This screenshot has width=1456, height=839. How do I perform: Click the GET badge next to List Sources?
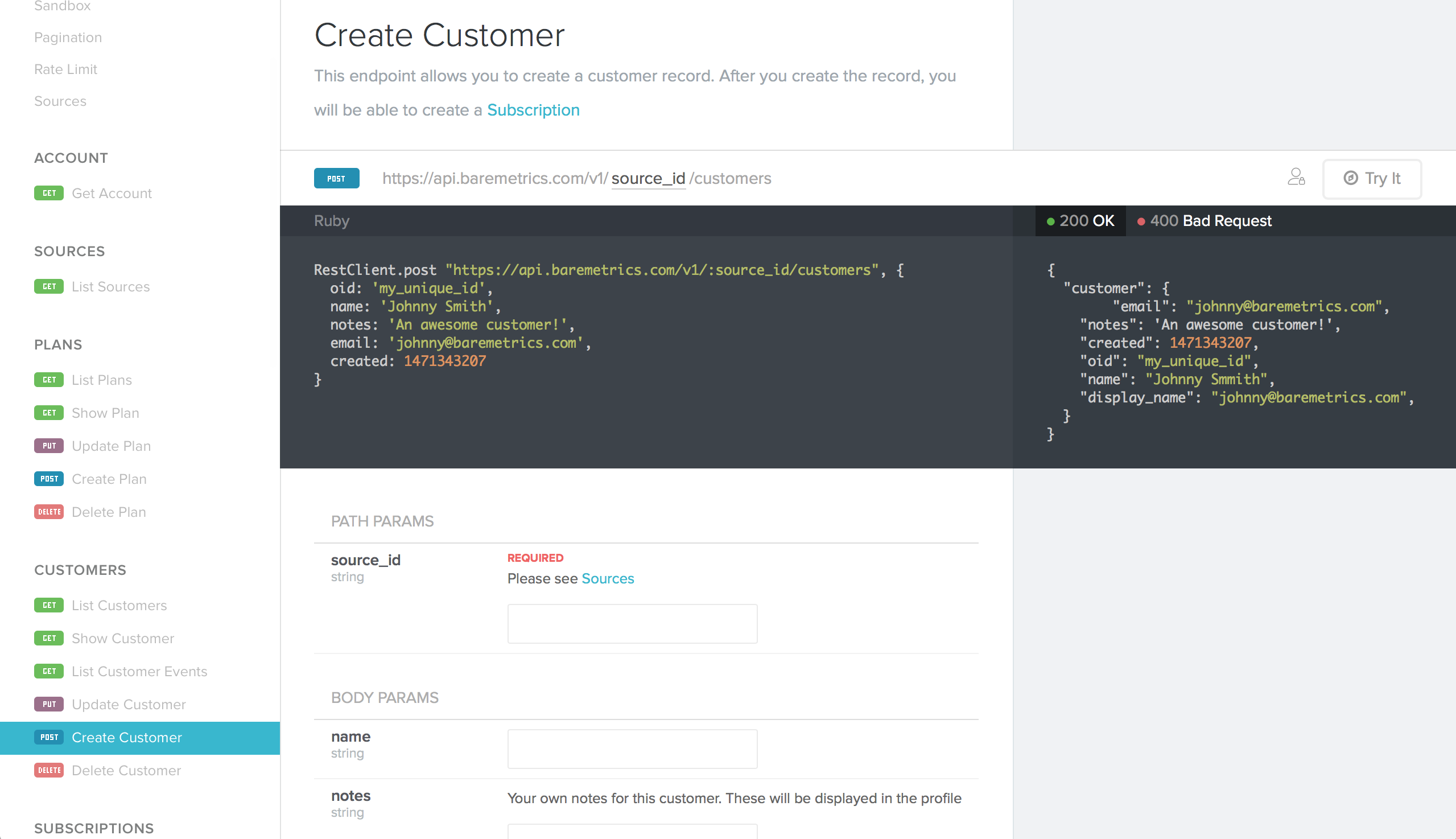[49, 286]
